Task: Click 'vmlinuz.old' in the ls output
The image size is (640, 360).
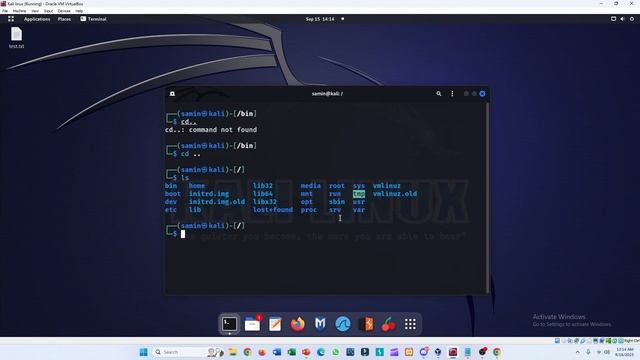Action: pos(395,194)
